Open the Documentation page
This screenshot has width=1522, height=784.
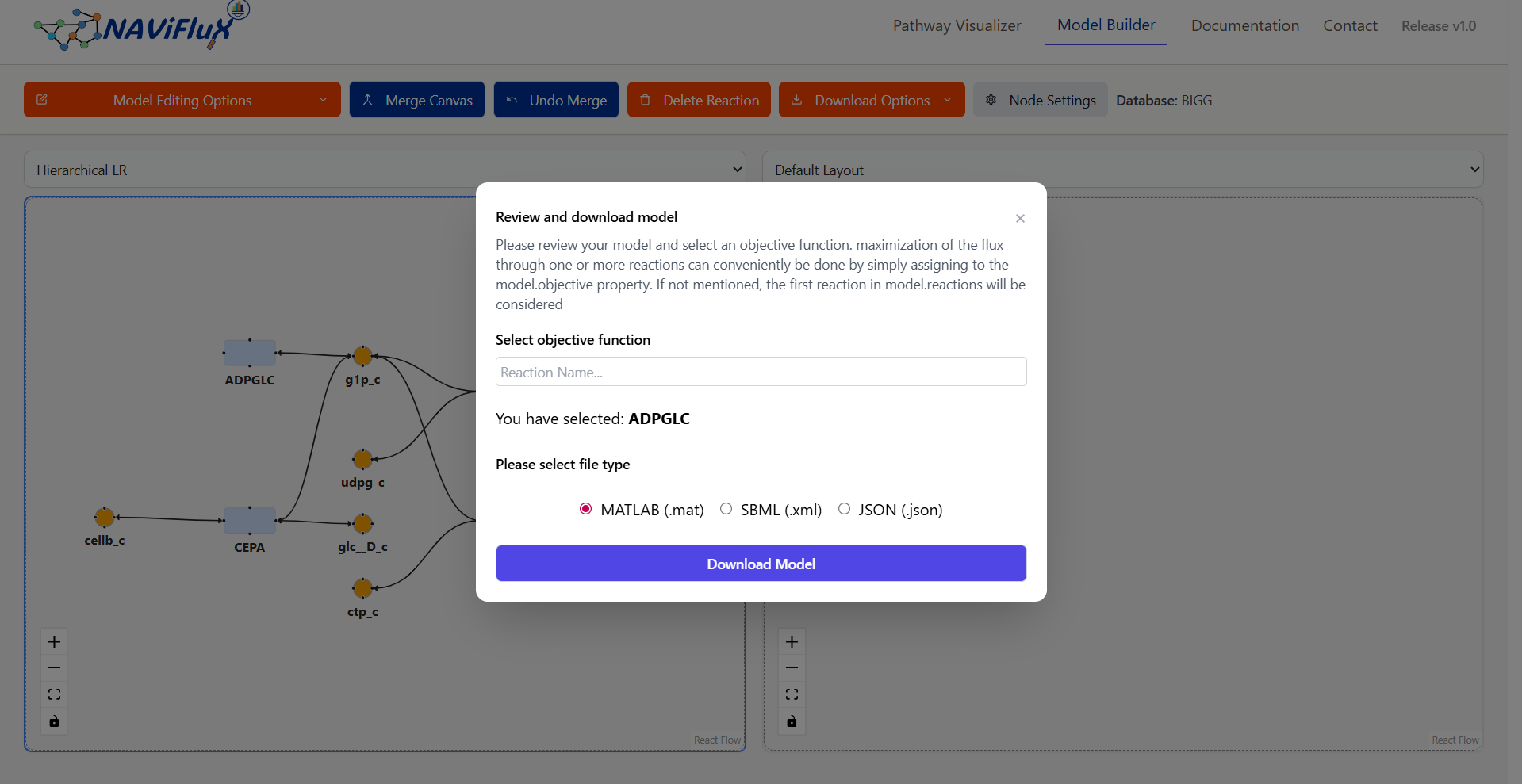tap(1244, 25)
